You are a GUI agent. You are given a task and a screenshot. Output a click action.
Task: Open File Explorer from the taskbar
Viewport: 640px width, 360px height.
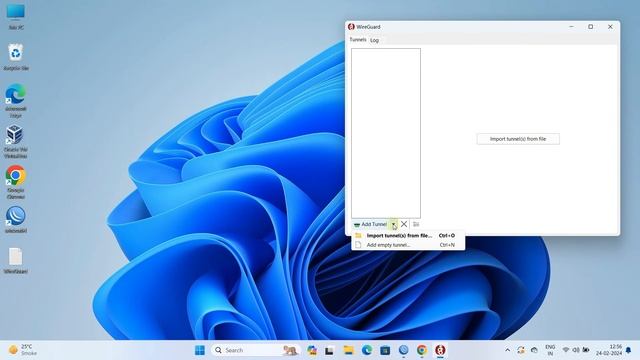click(348, 350)
